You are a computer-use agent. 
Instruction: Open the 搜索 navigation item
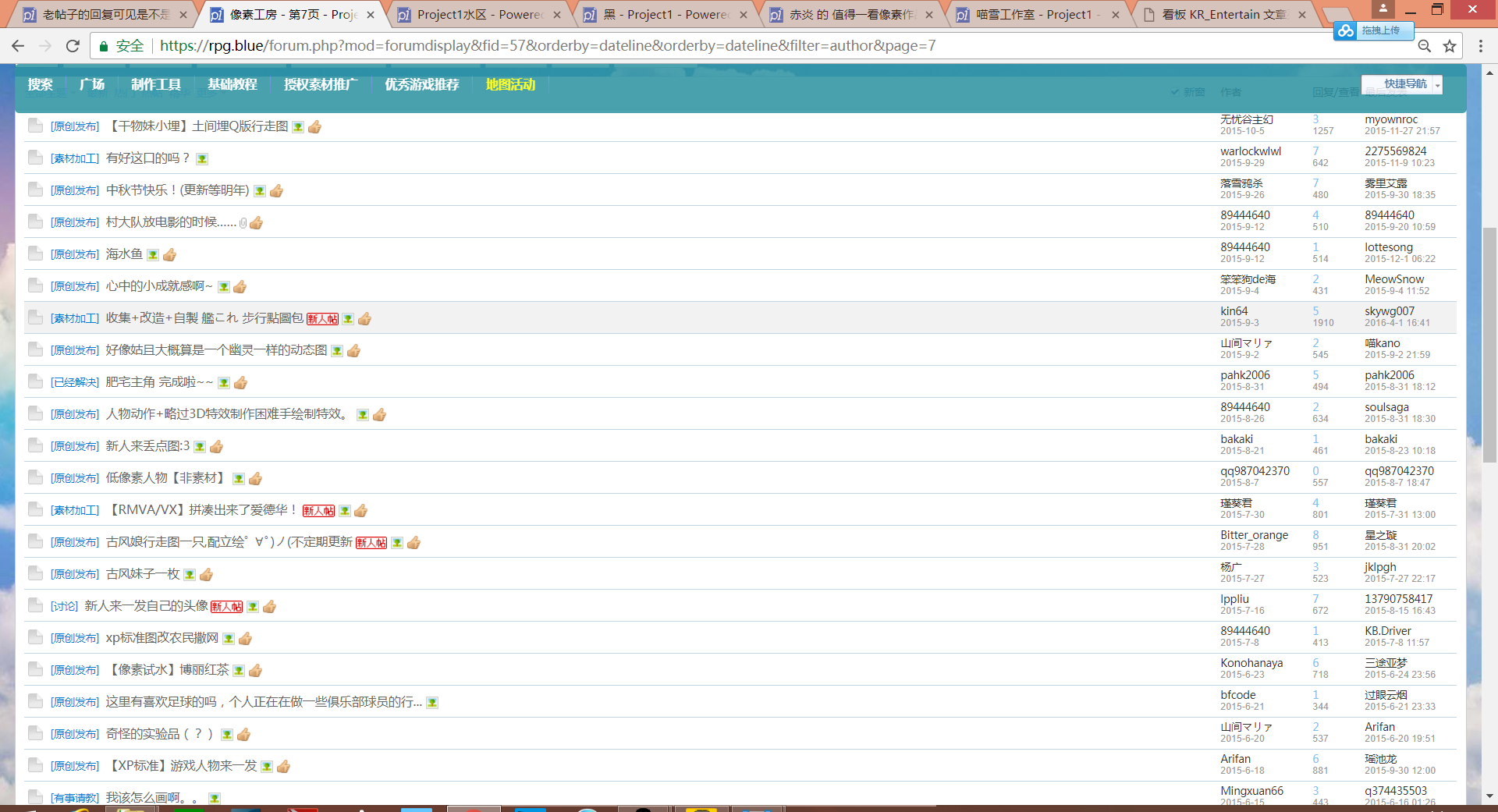[x=41, y=84]
